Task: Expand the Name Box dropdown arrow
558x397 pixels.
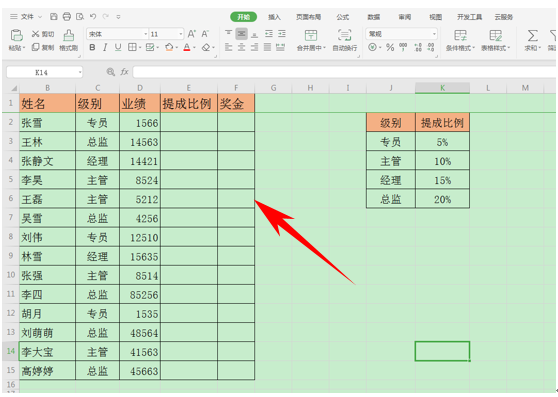Action: point(80,73)
